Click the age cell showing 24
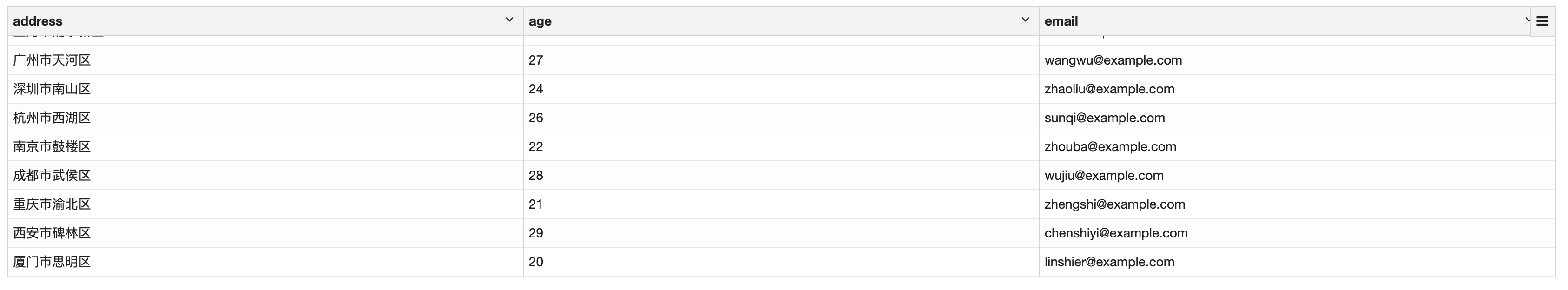The image size is (1568, 290). pos(536,89)
